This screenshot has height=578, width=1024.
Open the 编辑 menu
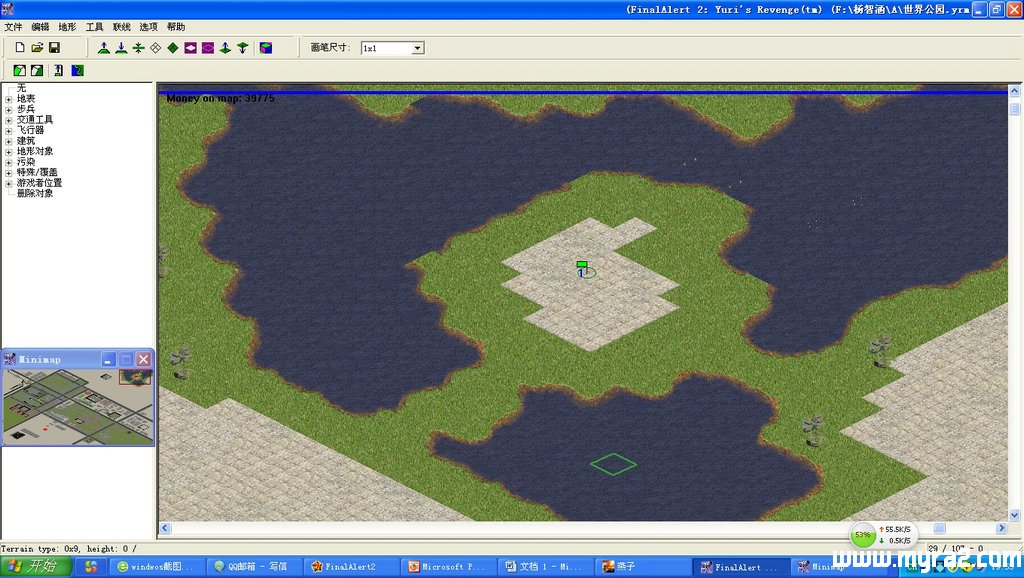40,27
